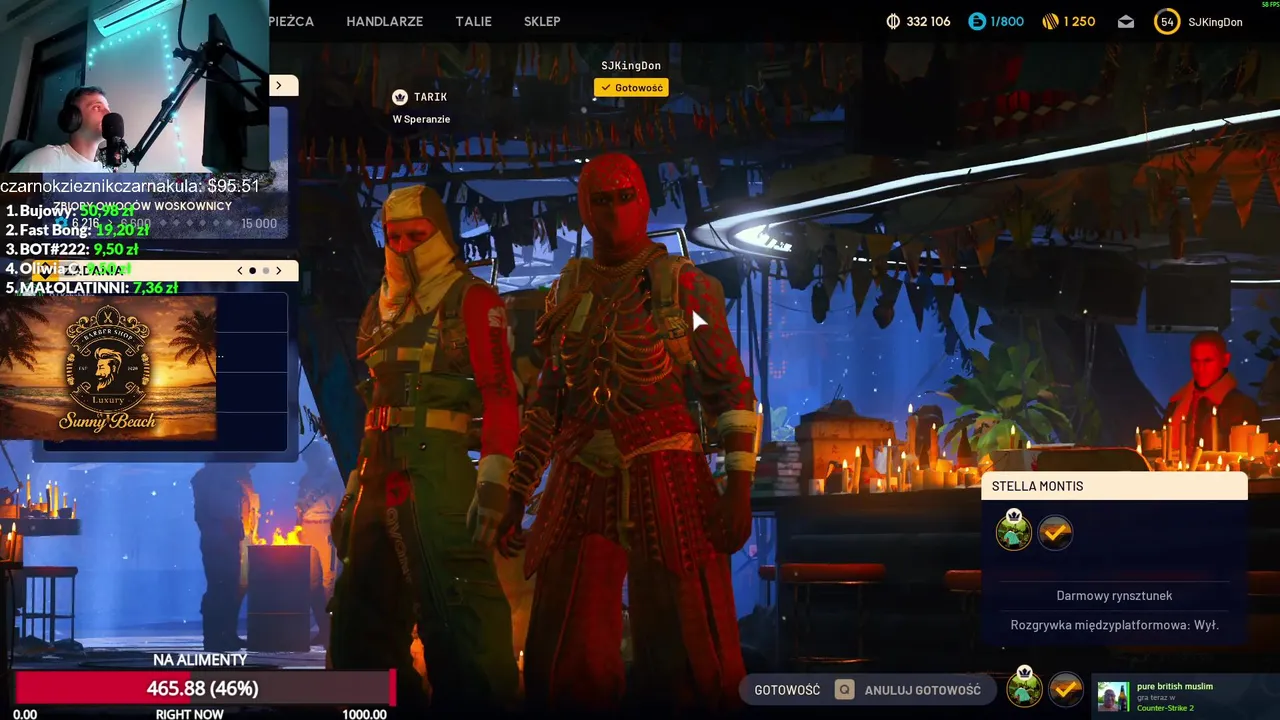Click the ready checkmark avatar in Stella Montis panel

[1055, 533]
